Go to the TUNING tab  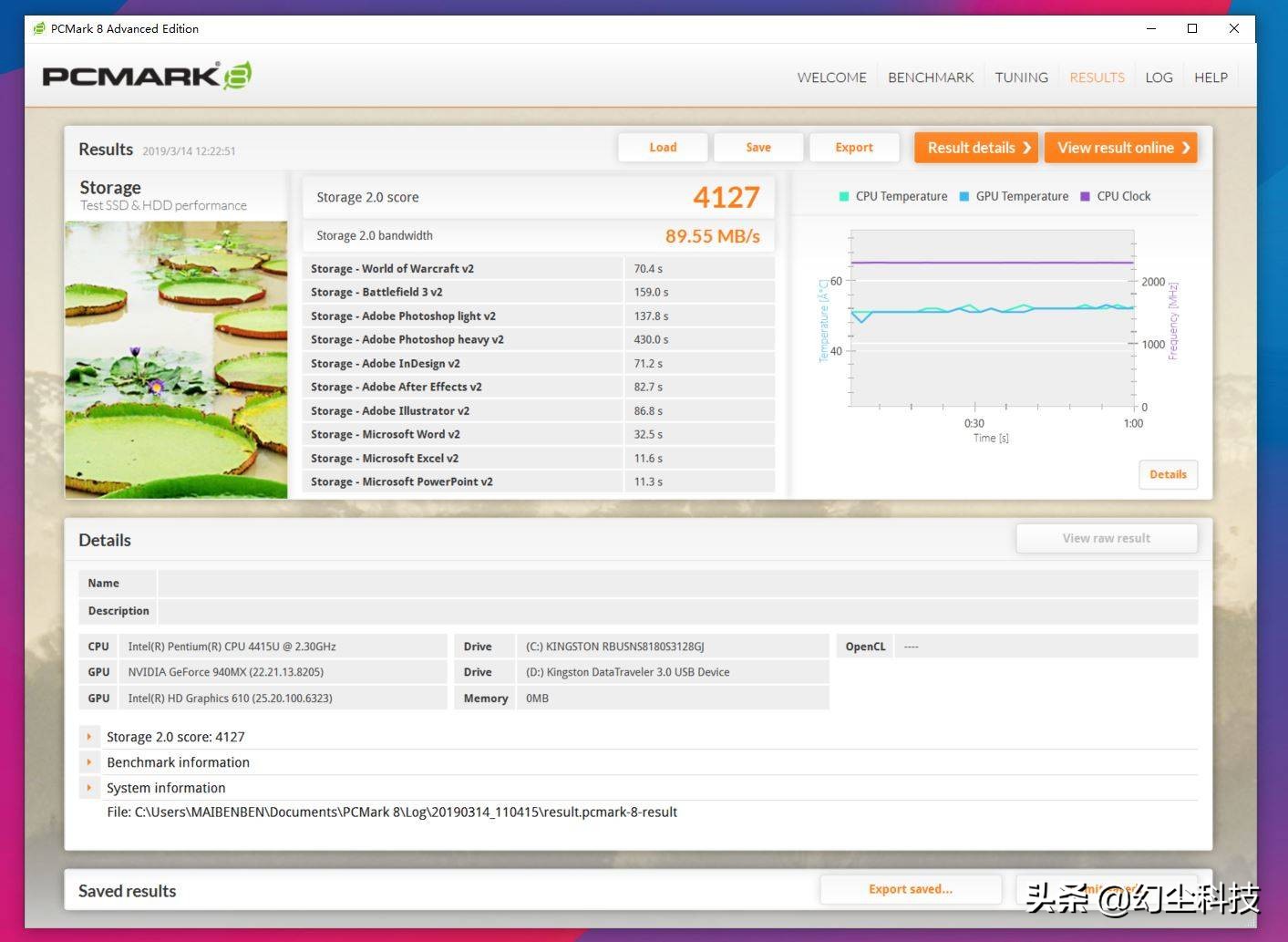pyautogui.click(x=1021, y=78)
